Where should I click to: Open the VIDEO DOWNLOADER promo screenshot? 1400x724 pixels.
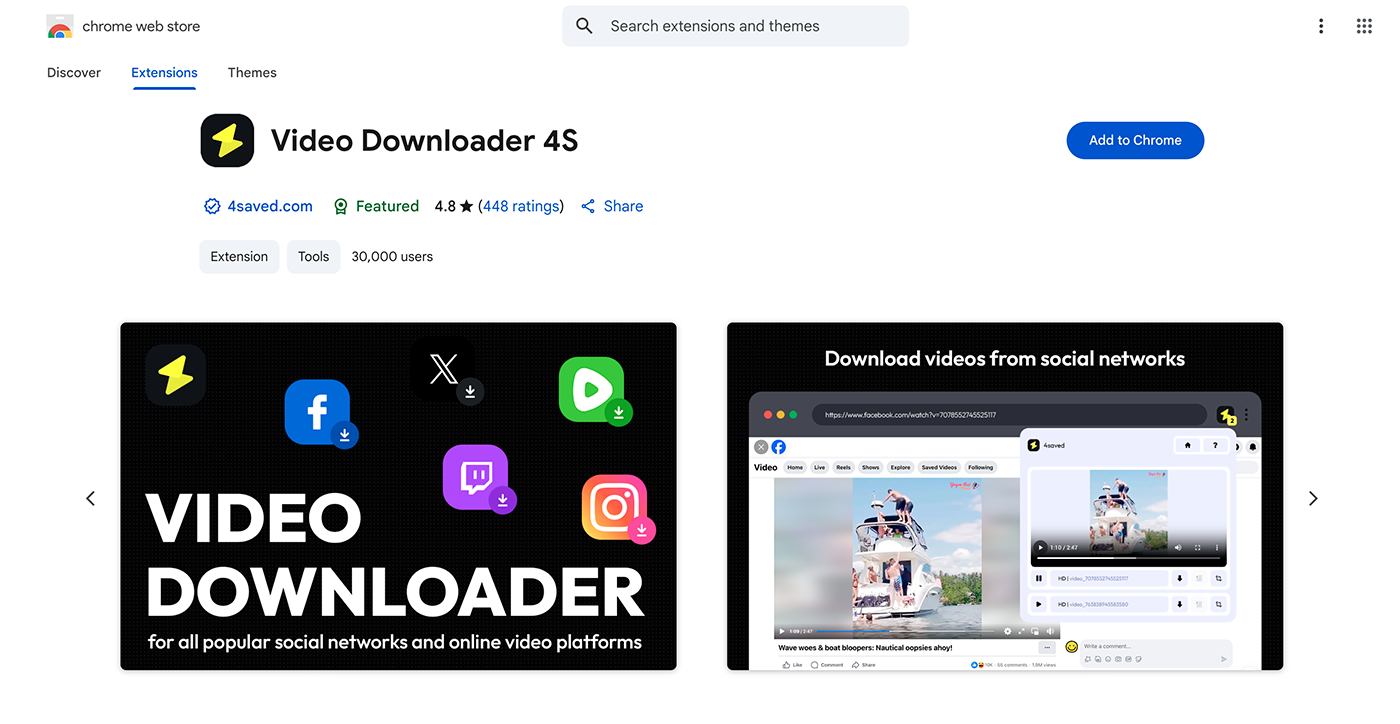398,496
